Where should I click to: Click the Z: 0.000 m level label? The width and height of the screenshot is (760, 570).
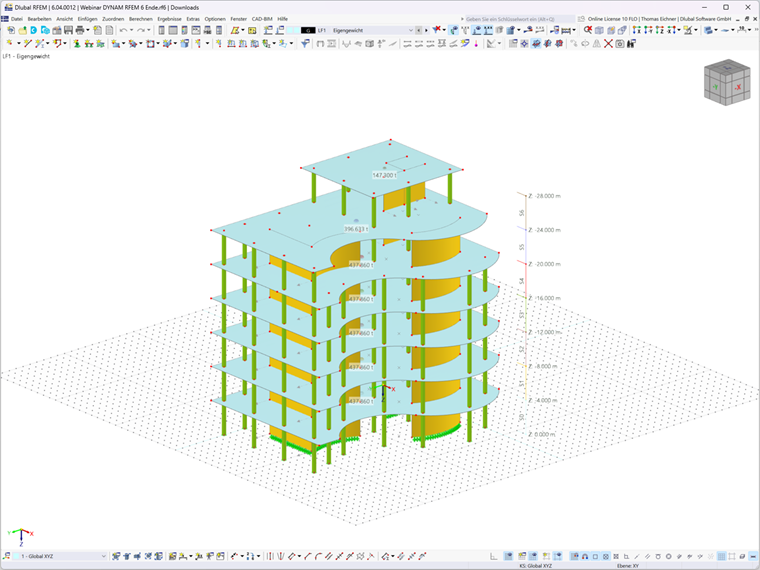(x=542, y=434)
